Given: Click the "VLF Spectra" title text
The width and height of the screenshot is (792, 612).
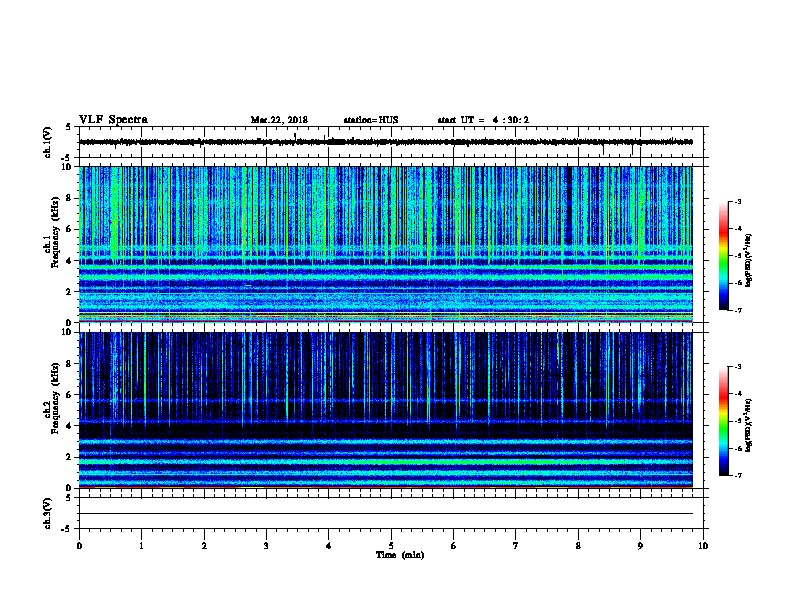Looking at the screenshot, I should pyautogui.click(x=113, y=120).
